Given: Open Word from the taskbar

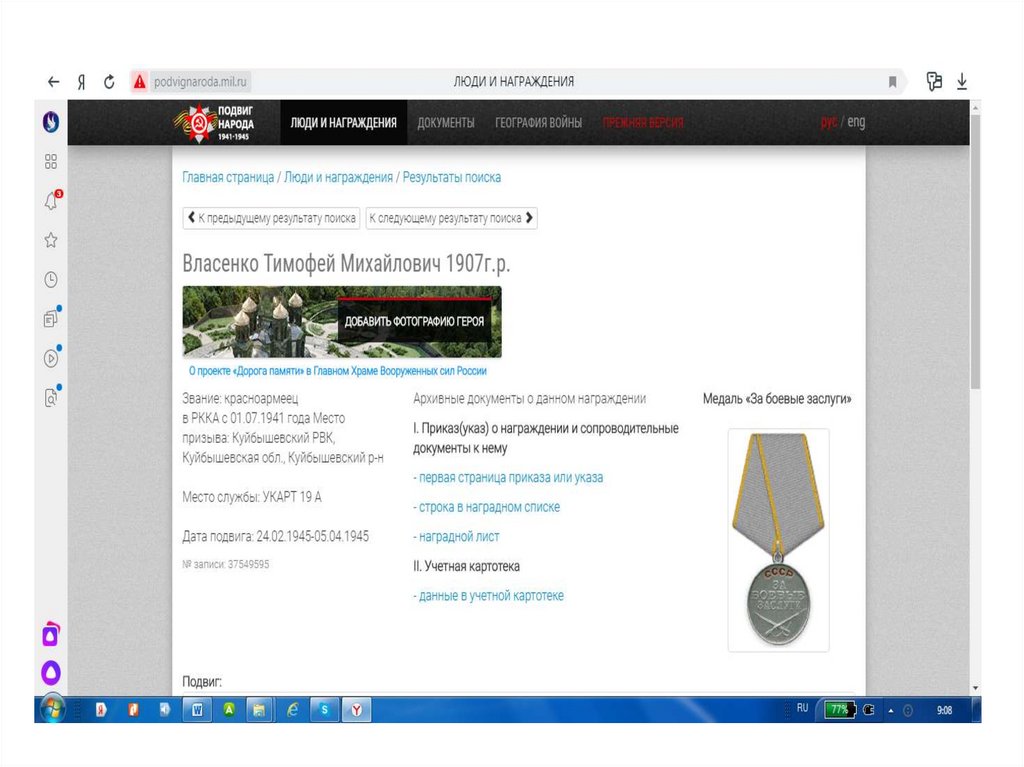Looking at the screenshot, I should (x=197, y=710).
